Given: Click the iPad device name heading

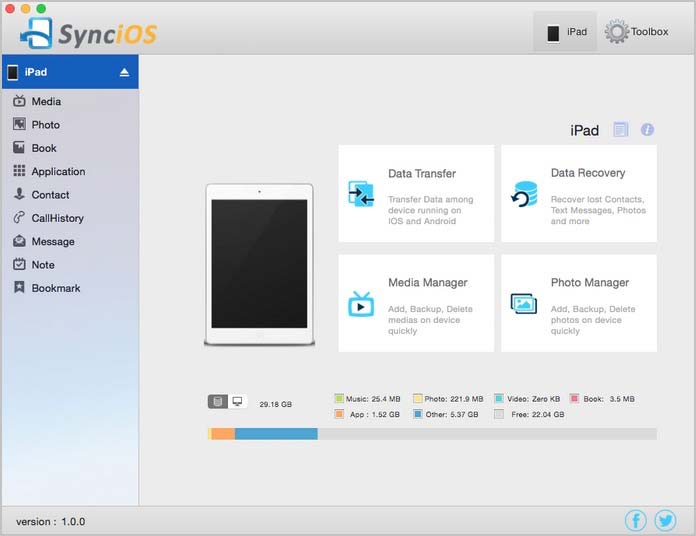Looking at the screenshot, I should coord(585,130).
